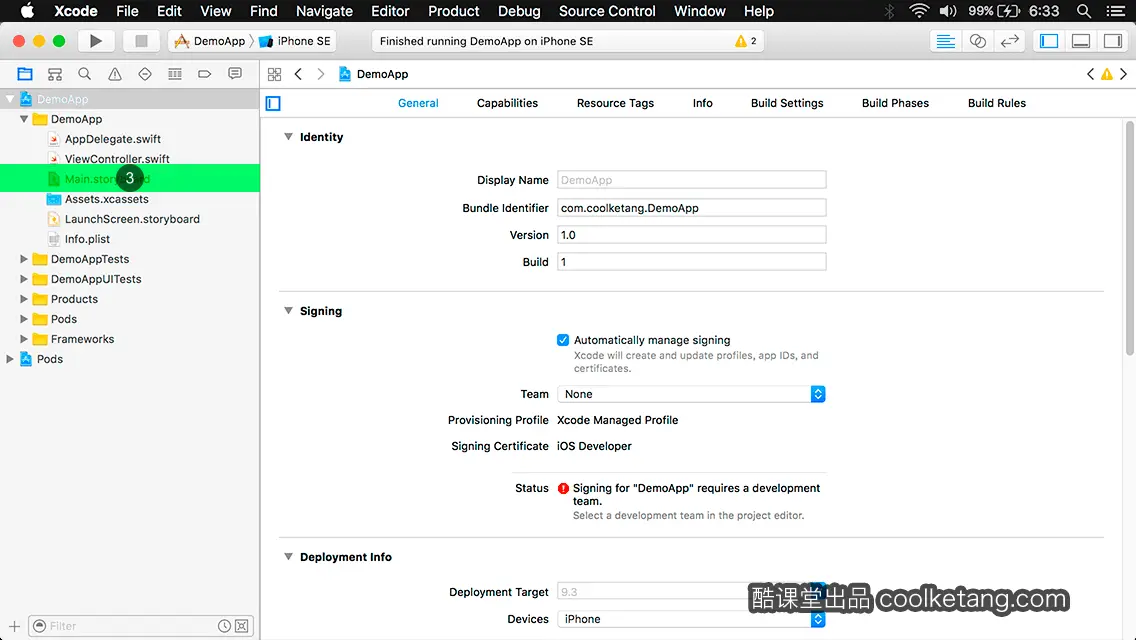1136x640 pixels.
Task: Switch to the Build Rules tab
Action: (996, 103)
